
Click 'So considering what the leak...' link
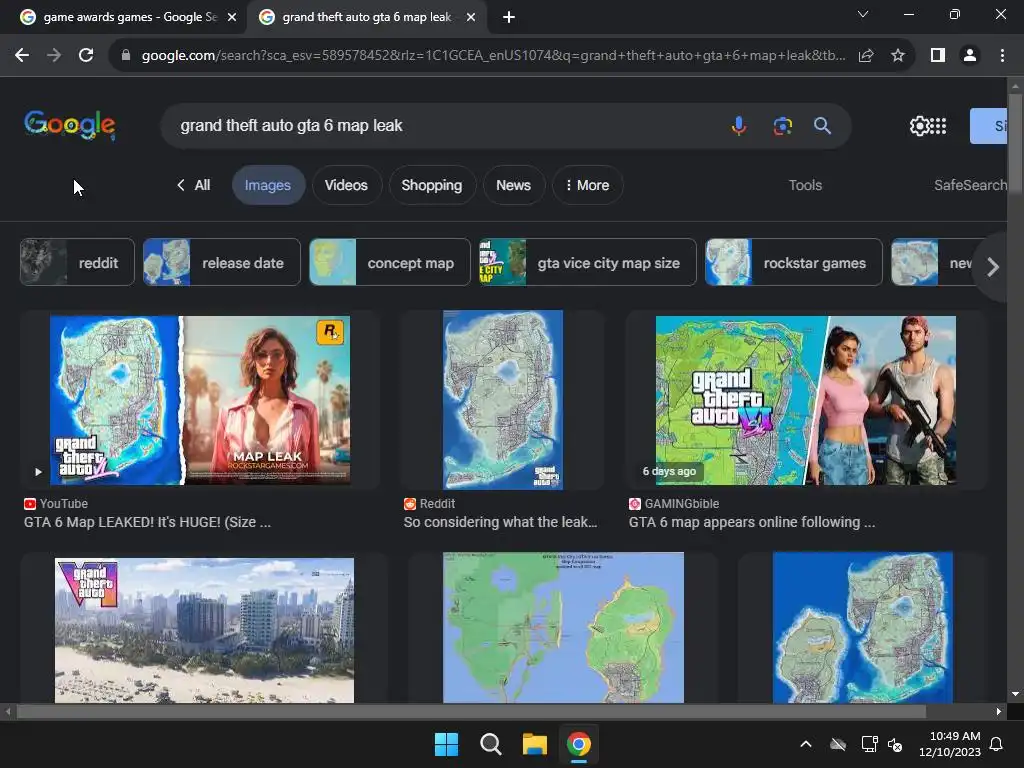[x=500, y=522]
